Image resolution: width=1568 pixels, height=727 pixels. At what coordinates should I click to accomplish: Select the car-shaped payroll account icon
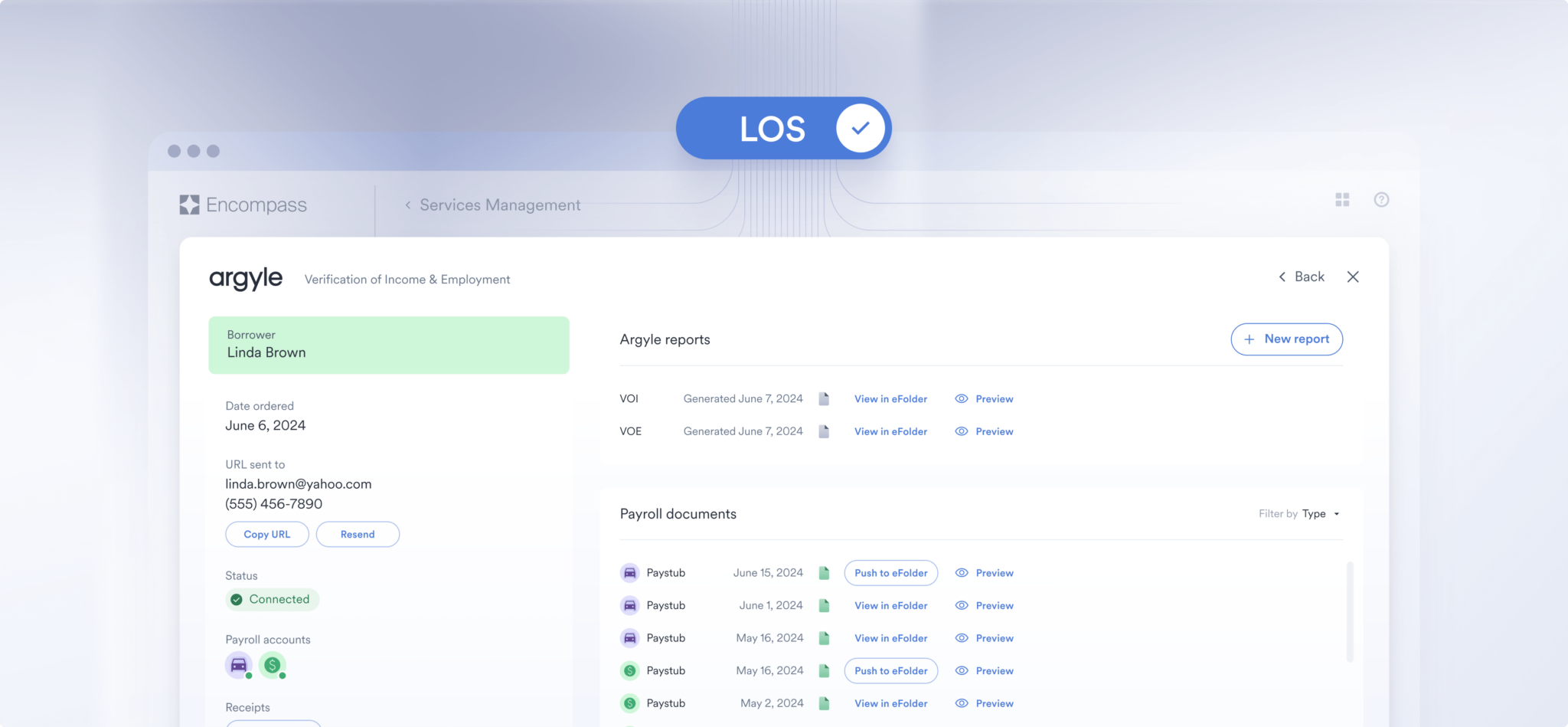point(238,665)
